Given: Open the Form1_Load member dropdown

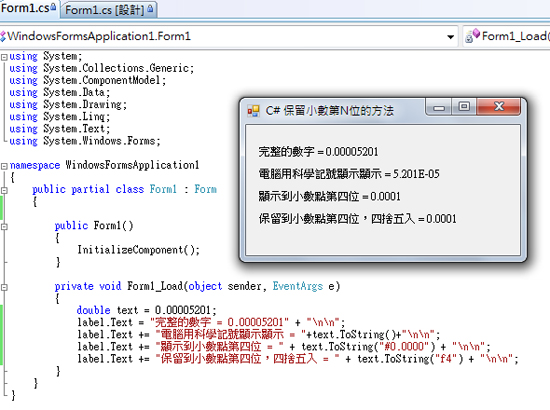Looking at the screenshot, I should tap(507, 36).
